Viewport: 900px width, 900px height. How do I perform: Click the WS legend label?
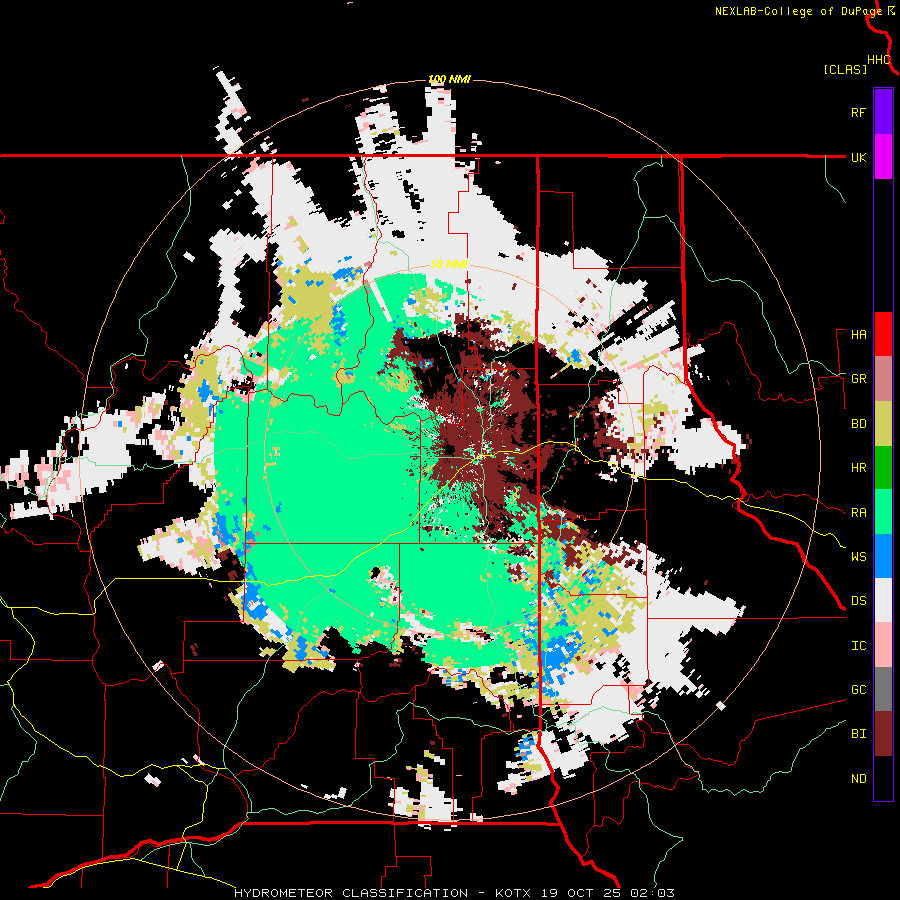pyautogui.click(x=858, y=557)
